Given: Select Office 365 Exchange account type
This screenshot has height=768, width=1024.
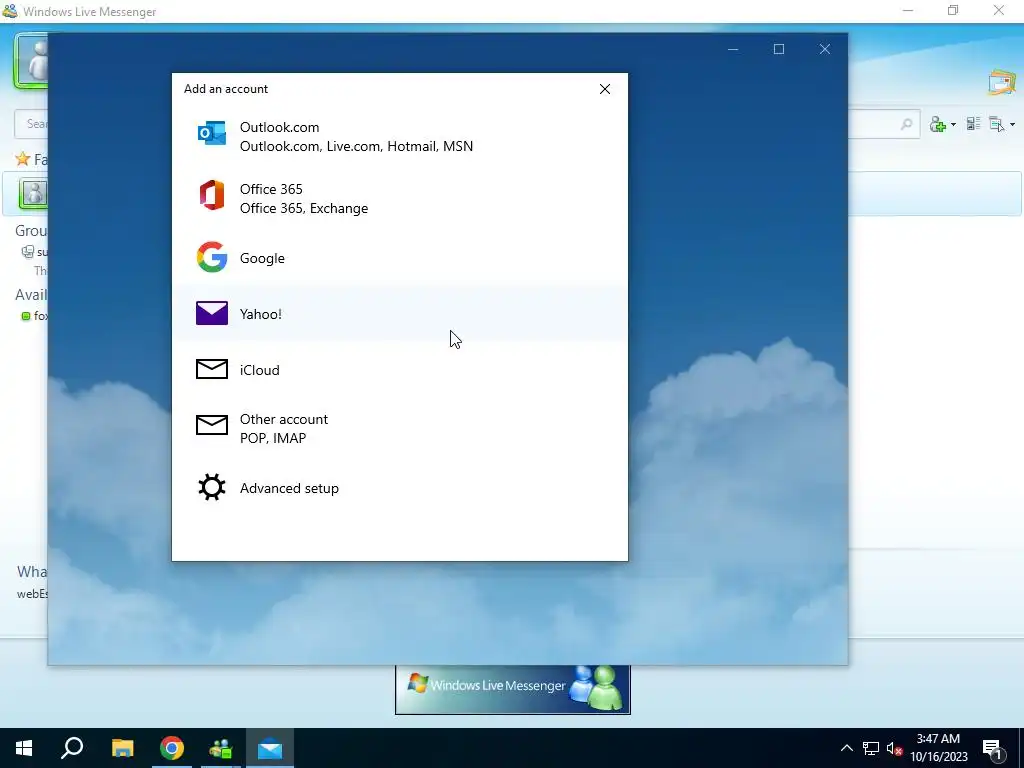Looking at the screenshot, I should (x=400, y=199).
